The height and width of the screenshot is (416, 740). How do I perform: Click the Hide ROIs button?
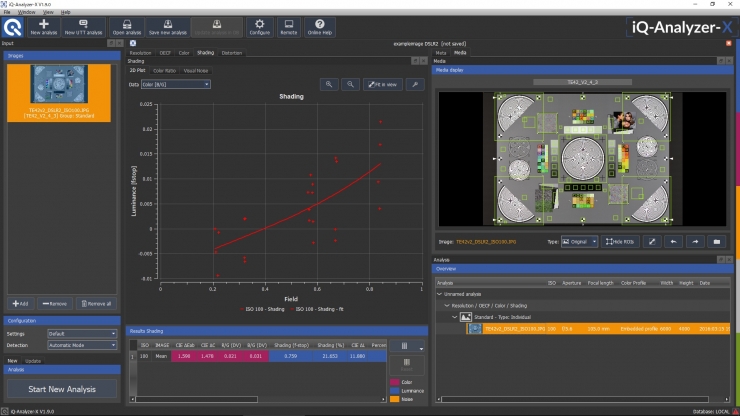620,242
